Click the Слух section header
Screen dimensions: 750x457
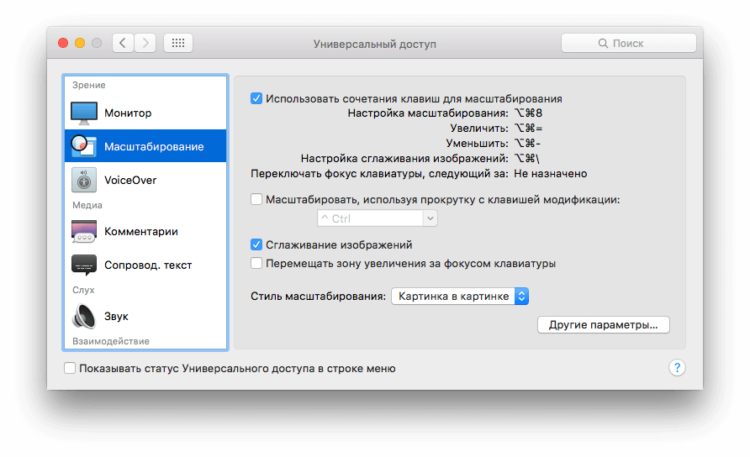pos(83,290)
